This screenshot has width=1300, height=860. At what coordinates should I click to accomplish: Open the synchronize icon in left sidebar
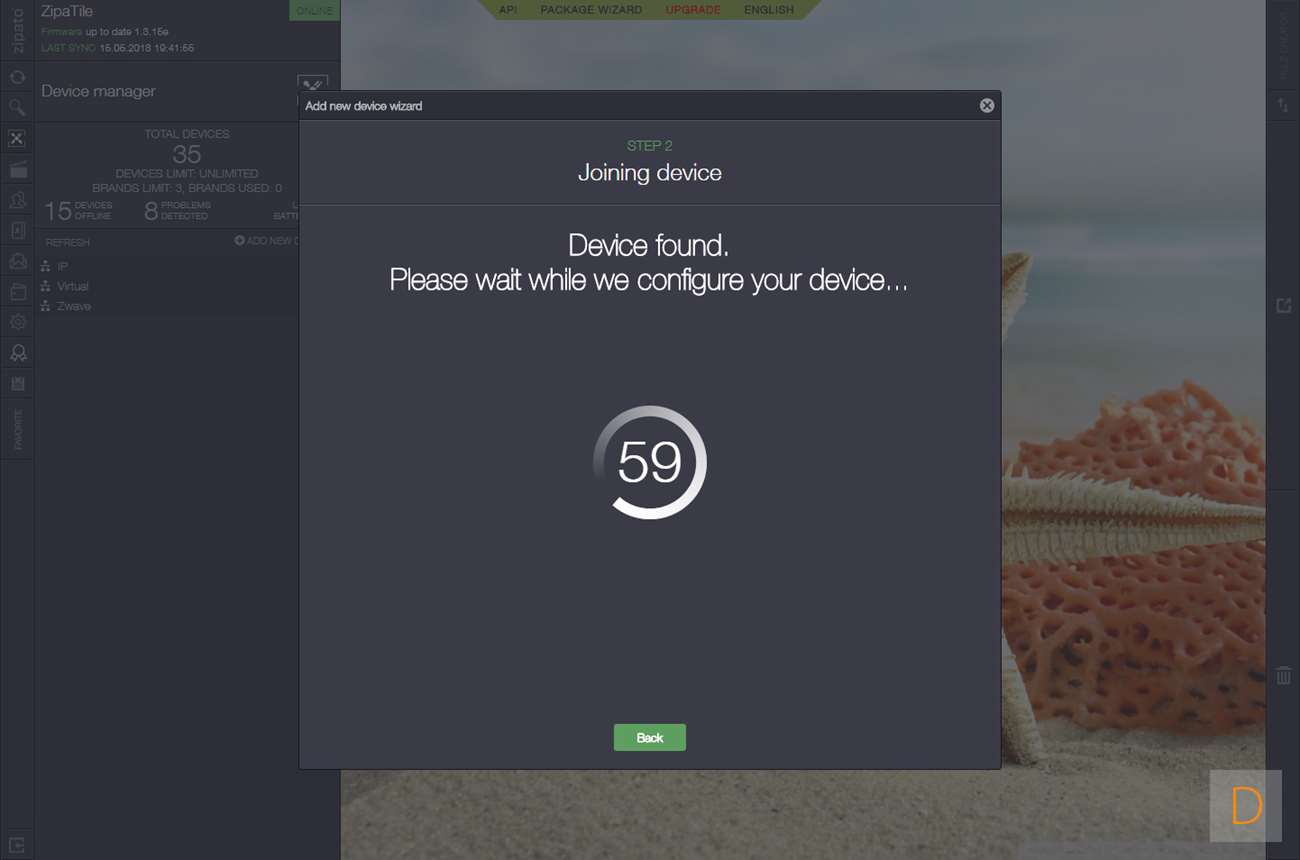pyautogui.click(x=17, y=77)
